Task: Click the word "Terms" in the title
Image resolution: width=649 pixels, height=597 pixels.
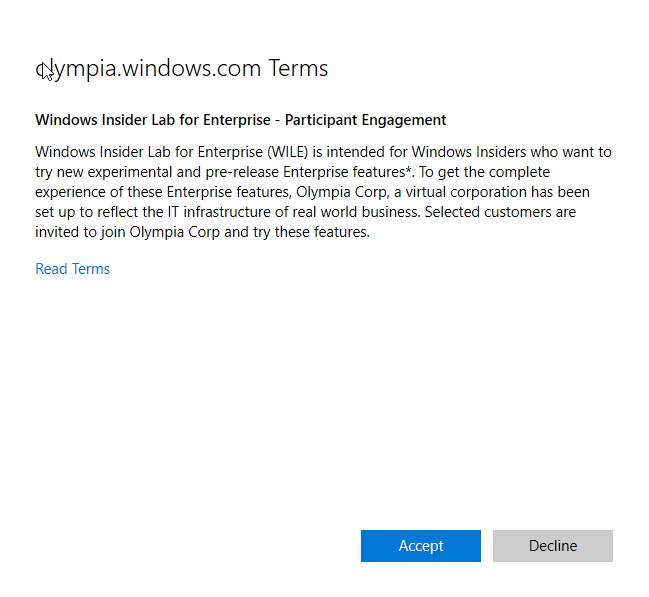Action: (x=298, y=69)
